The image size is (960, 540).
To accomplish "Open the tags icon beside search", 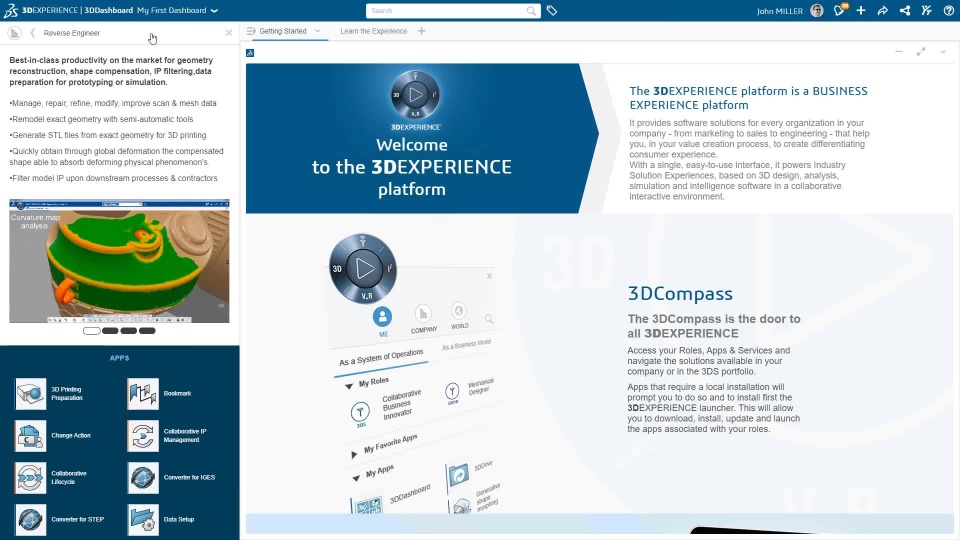I will (552, 10).
